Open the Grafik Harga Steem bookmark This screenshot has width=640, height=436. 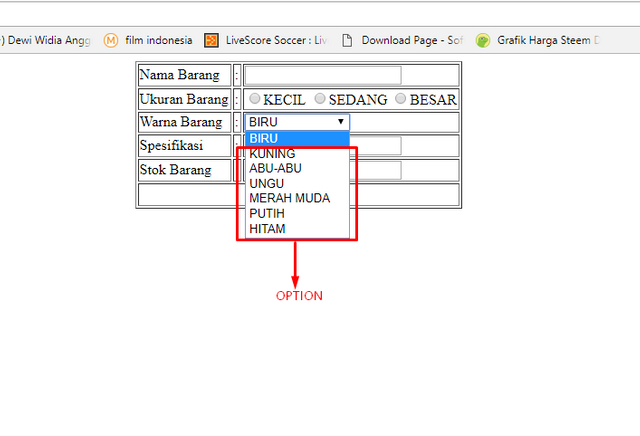(x=538, y=40)
